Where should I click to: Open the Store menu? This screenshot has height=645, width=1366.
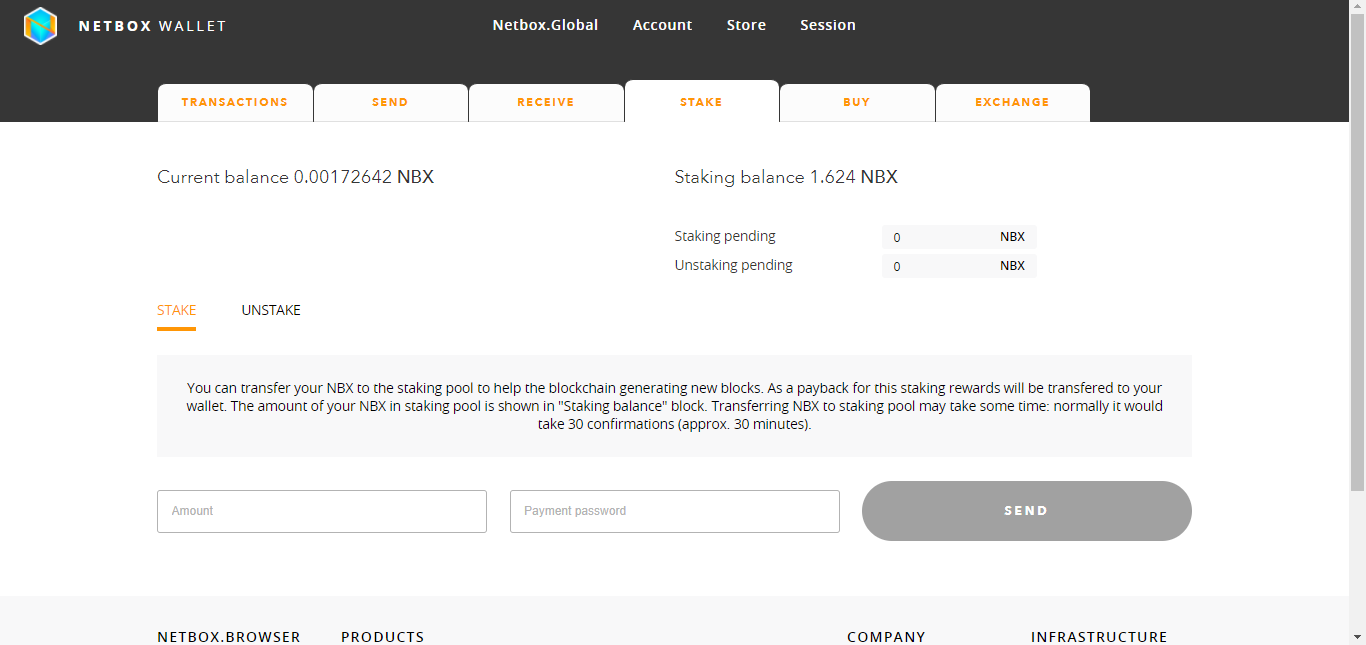click(746, 25)
